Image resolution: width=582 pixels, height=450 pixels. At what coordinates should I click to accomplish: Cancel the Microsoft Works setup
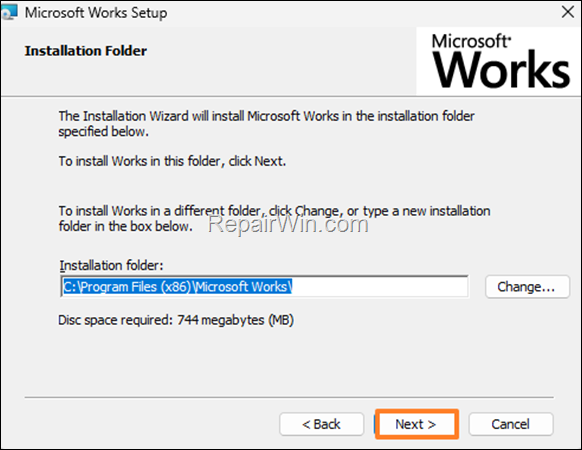(511, 424)
